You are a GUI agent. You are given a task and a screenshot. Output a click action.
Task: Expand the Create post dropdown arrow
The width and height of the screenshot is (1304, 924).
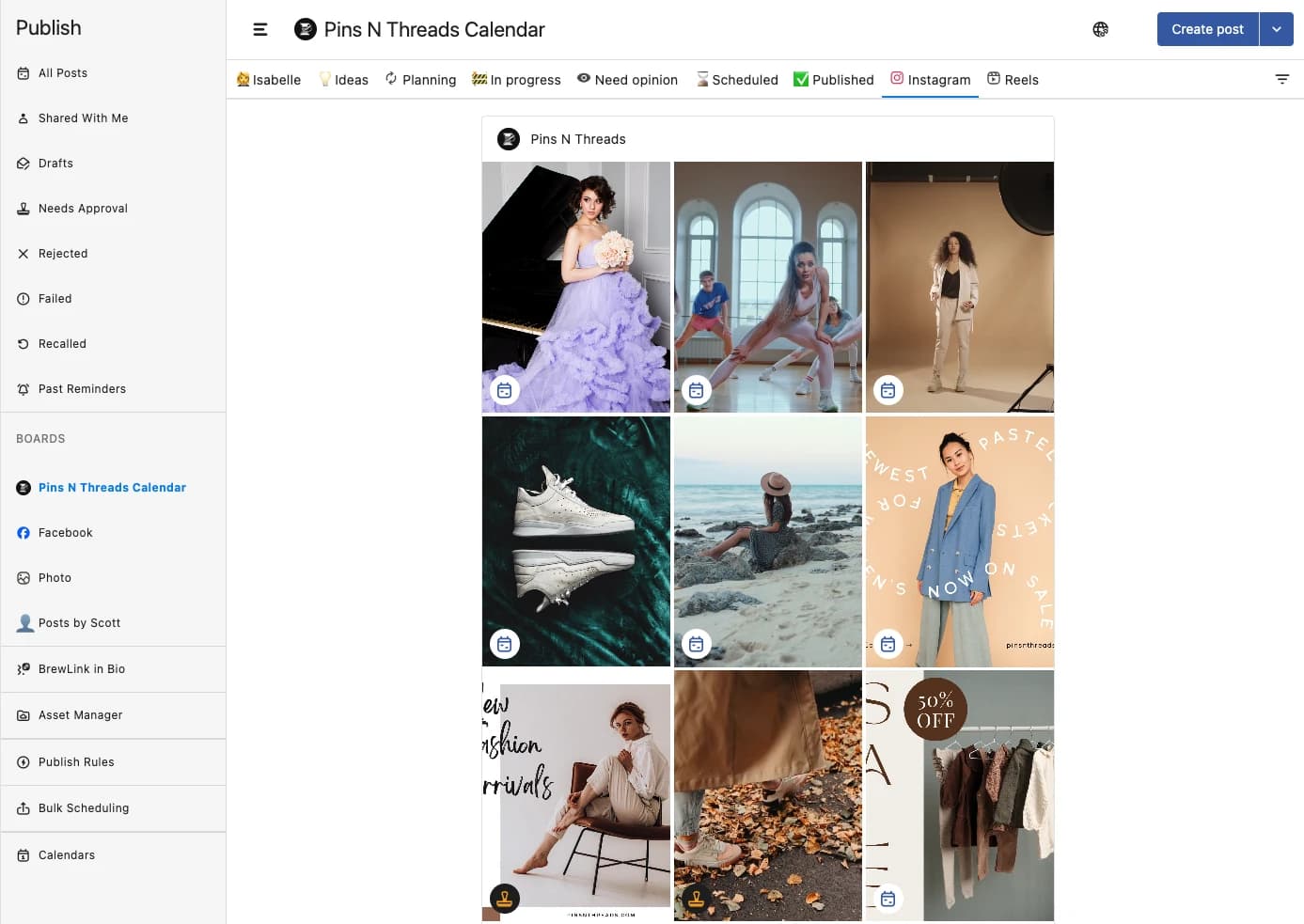pos(1276,30)
